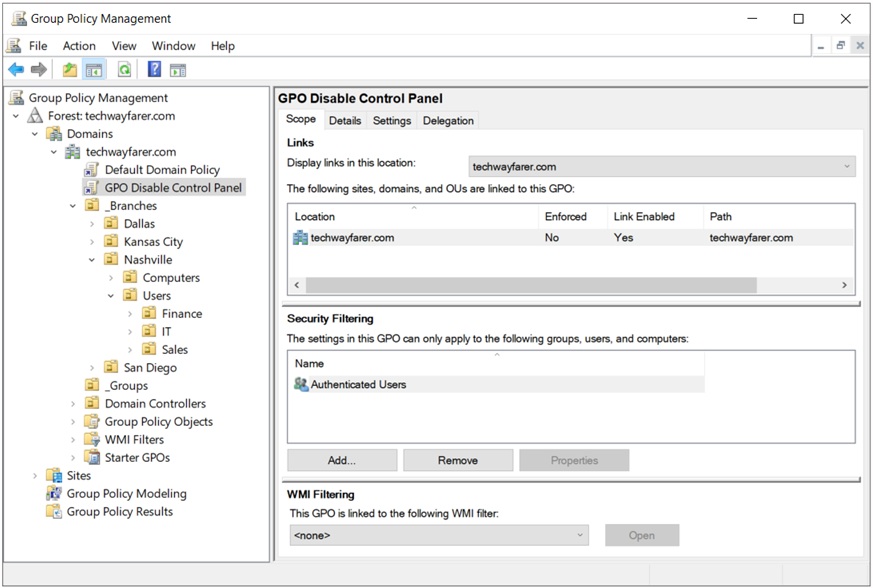
Task: Open Help via the blue question mark icon
Action: coord(154,69)
